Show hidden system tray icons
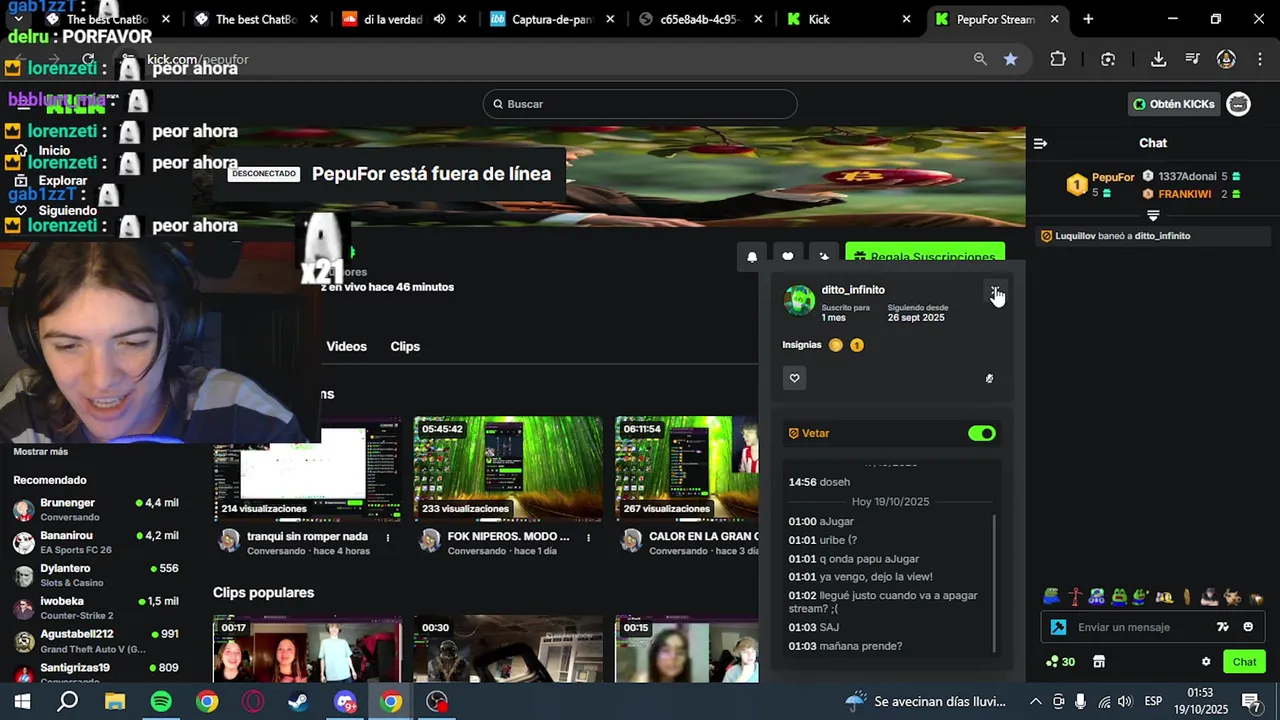 click(x=1035, y=702)
